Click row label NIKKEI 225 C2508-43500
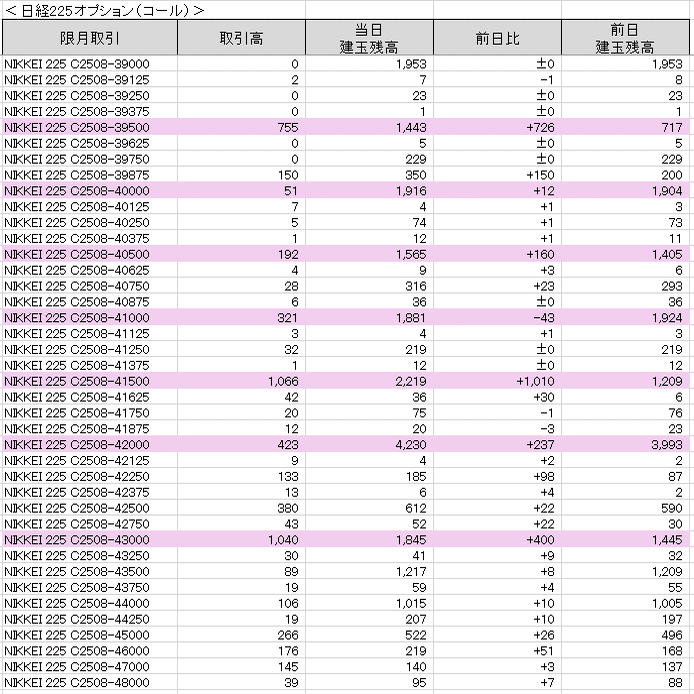This screenshot has height=694, width=694. coord(77,572)
